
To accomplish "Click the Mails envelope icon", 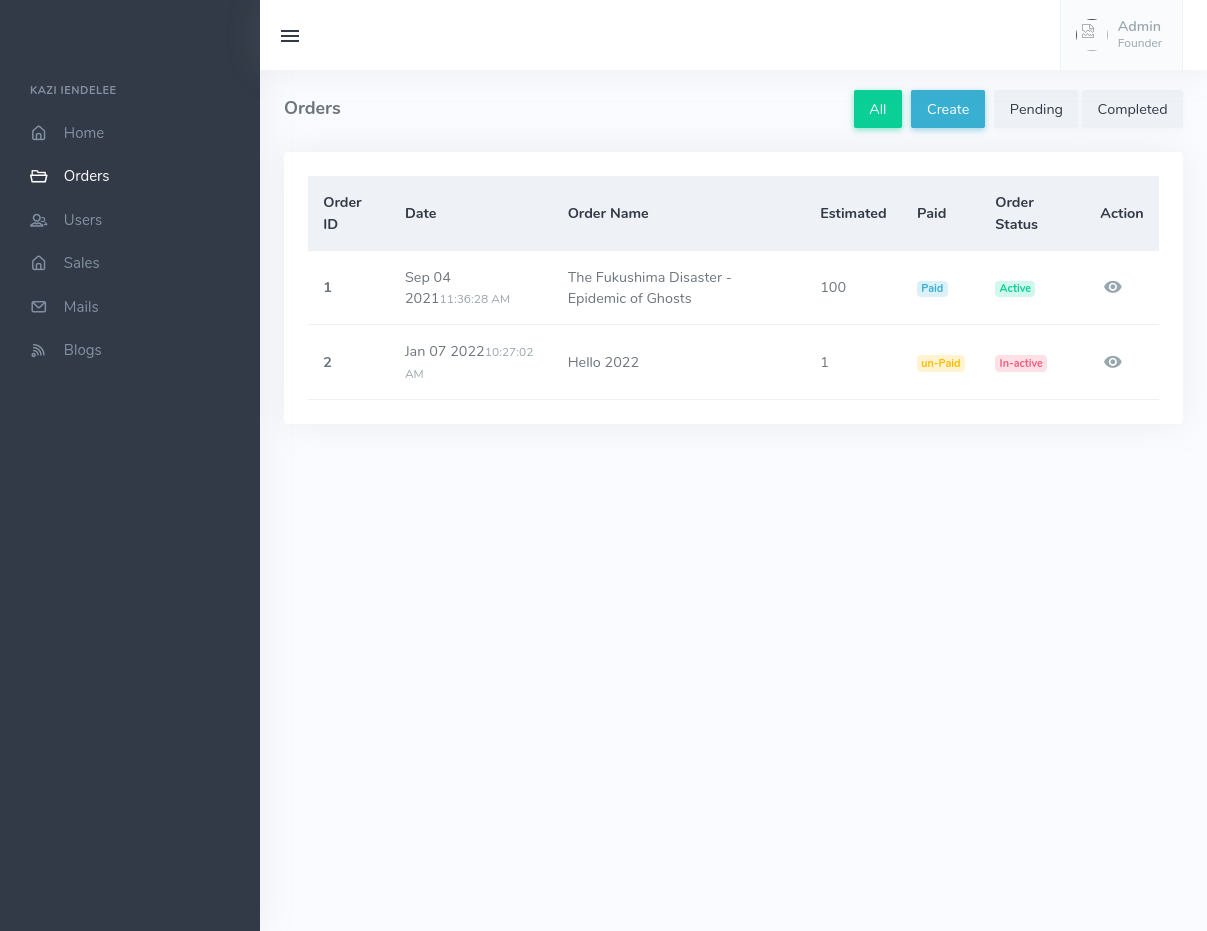I will tap(39, 307).
